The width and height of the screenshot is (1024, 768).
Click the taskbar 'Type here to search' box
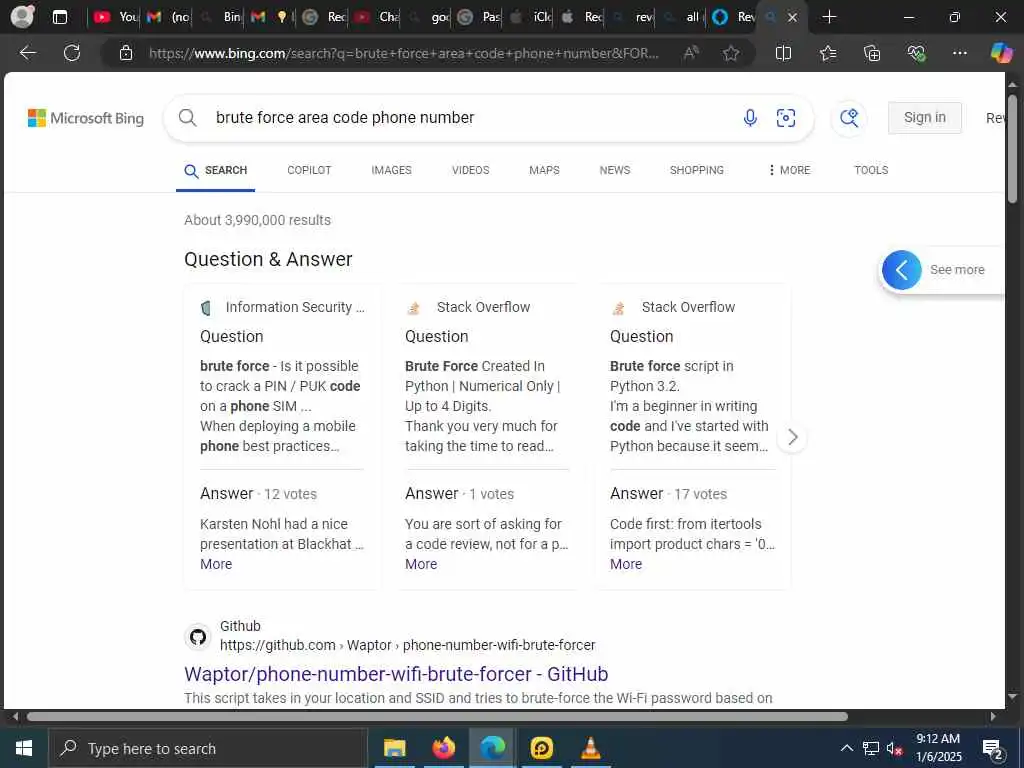tap(208, 748)
